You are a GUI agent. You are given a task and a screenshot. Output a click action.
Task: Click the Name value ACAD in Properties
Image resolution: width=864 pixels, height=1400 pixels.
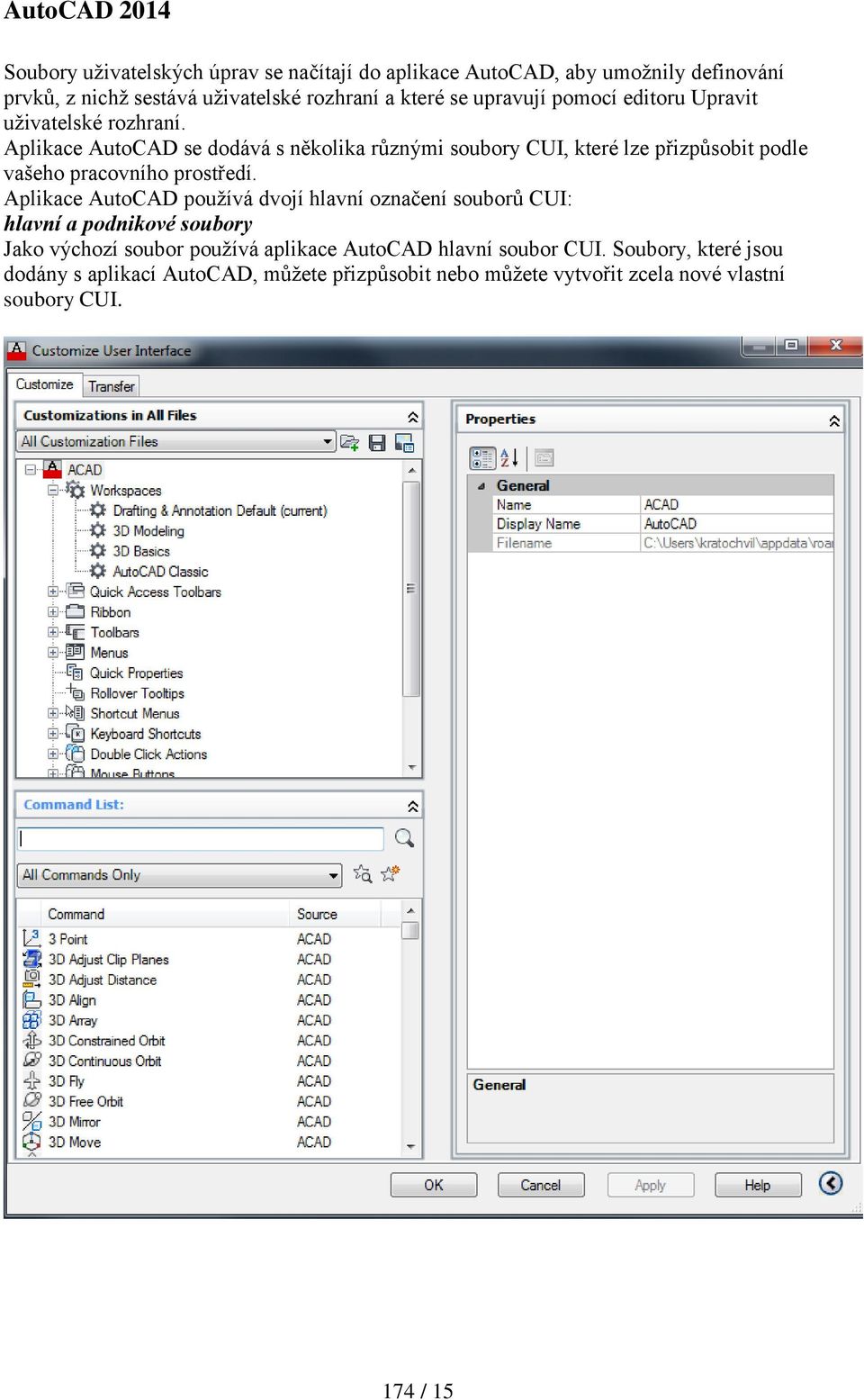pos(737,505)
